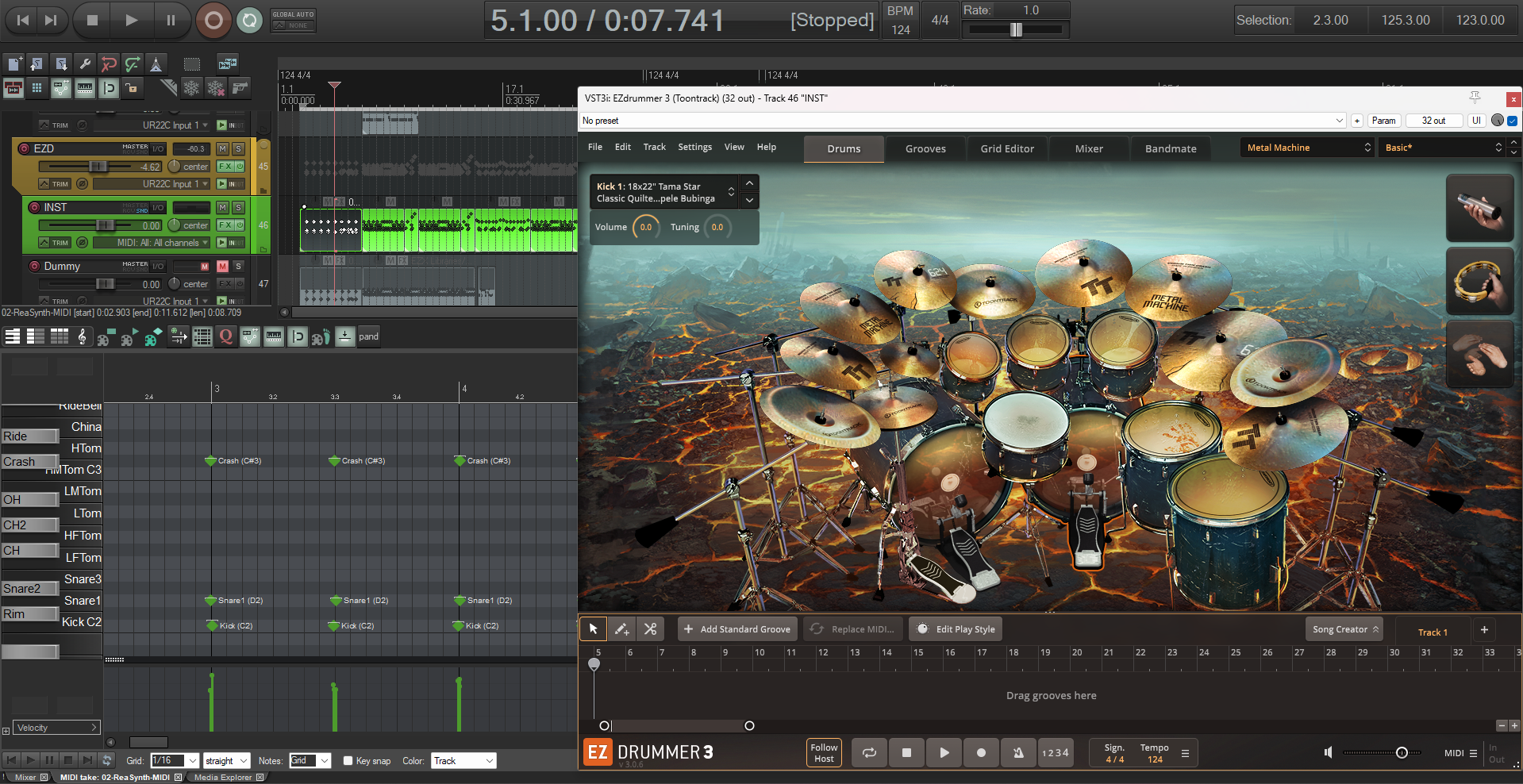Arm the EZD track for recording
1523x784 pixels.
24,148
